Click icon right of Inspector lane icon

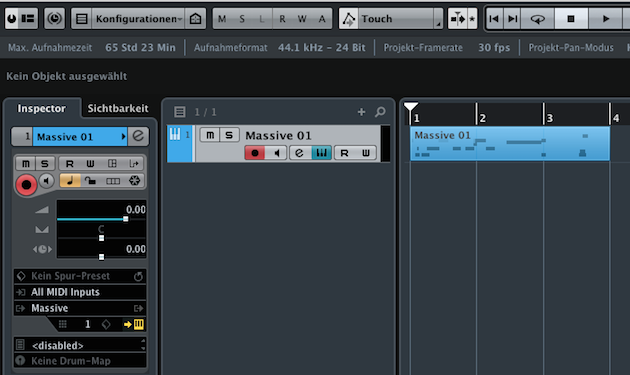point(133,164)
